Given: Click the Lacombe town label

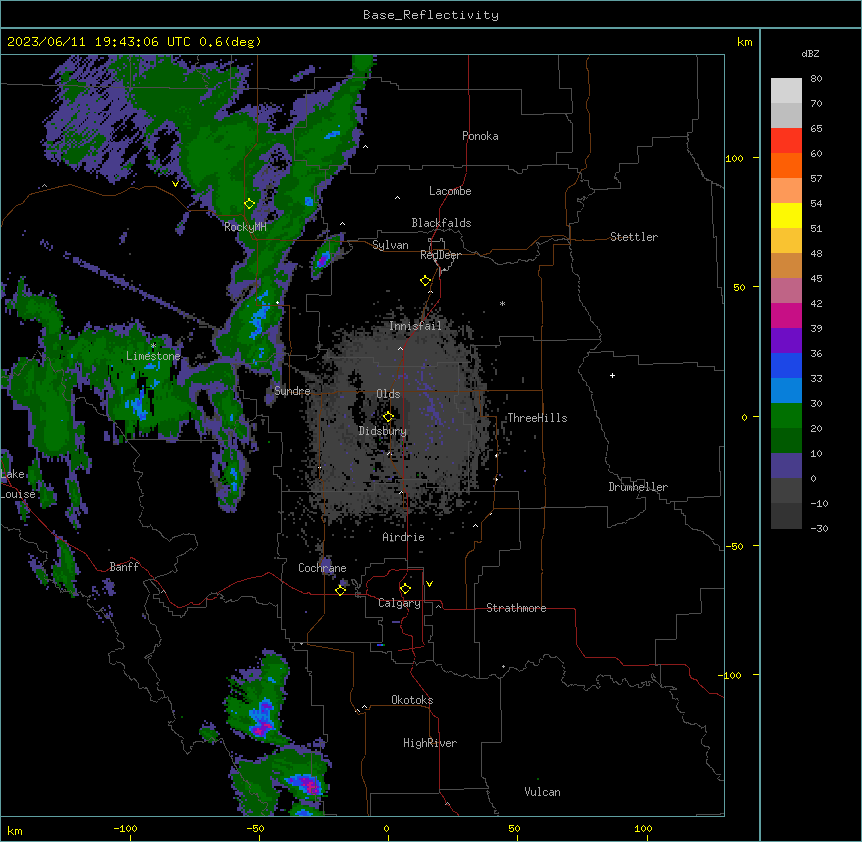Looking at the screenshot, I should click(450, 191).
